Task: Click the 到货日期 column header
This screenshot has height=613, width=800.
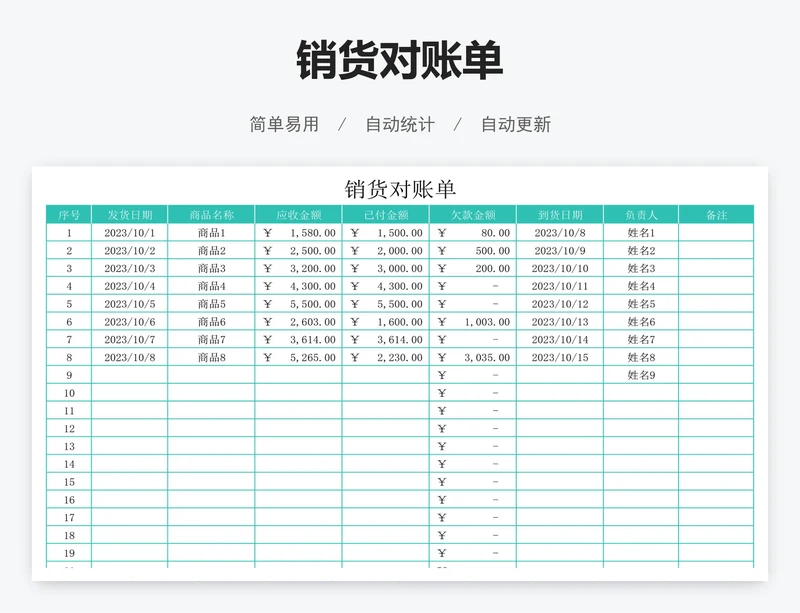Action: click(x=560, y=215)
